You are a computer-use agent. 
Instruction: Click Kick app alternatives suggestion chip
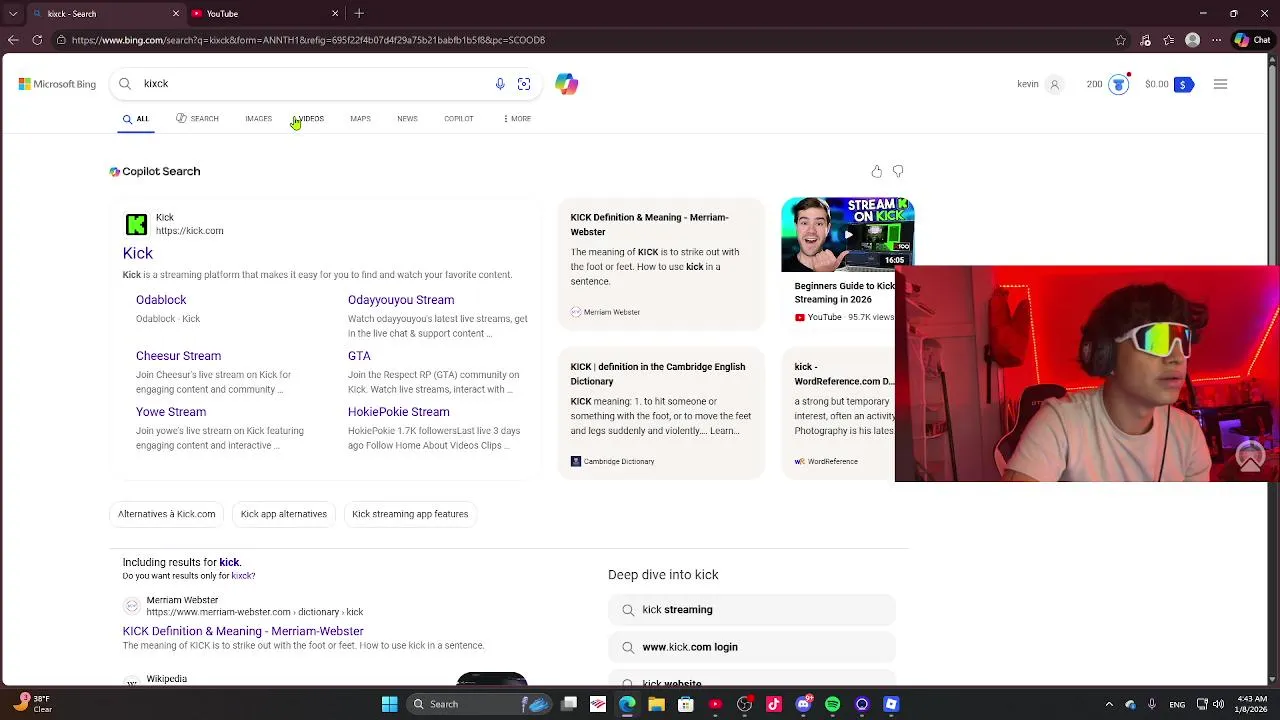284,514
